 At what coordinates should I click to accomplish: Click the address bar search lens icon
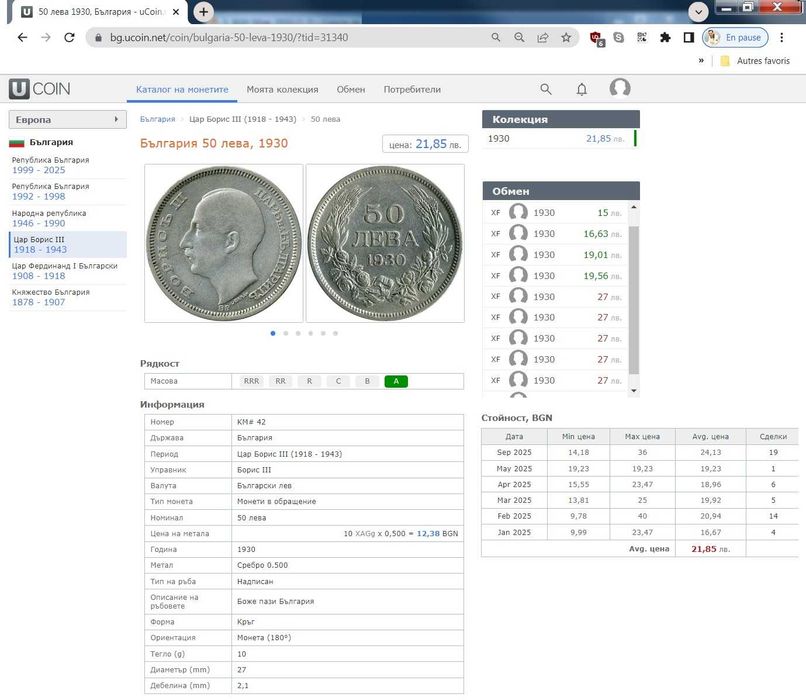(x=496, y=38)
